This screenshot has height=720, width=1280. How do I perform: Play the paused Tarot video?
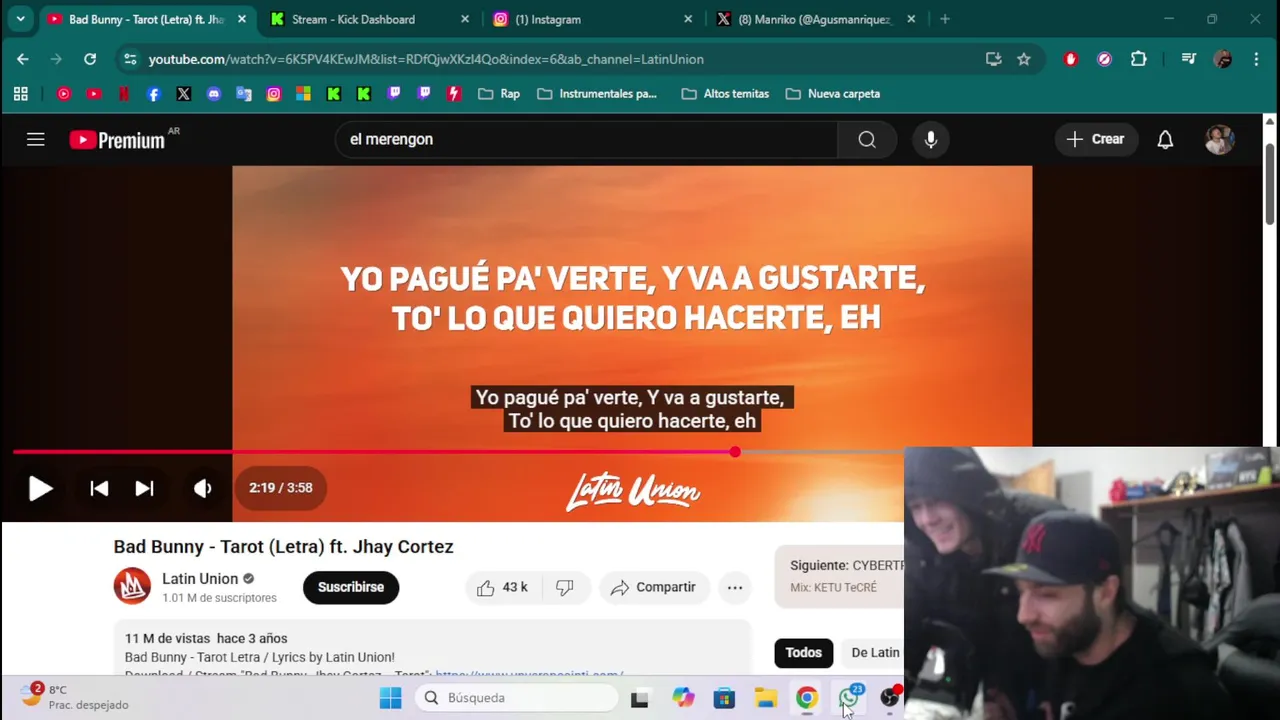click(x=40, y=488)
